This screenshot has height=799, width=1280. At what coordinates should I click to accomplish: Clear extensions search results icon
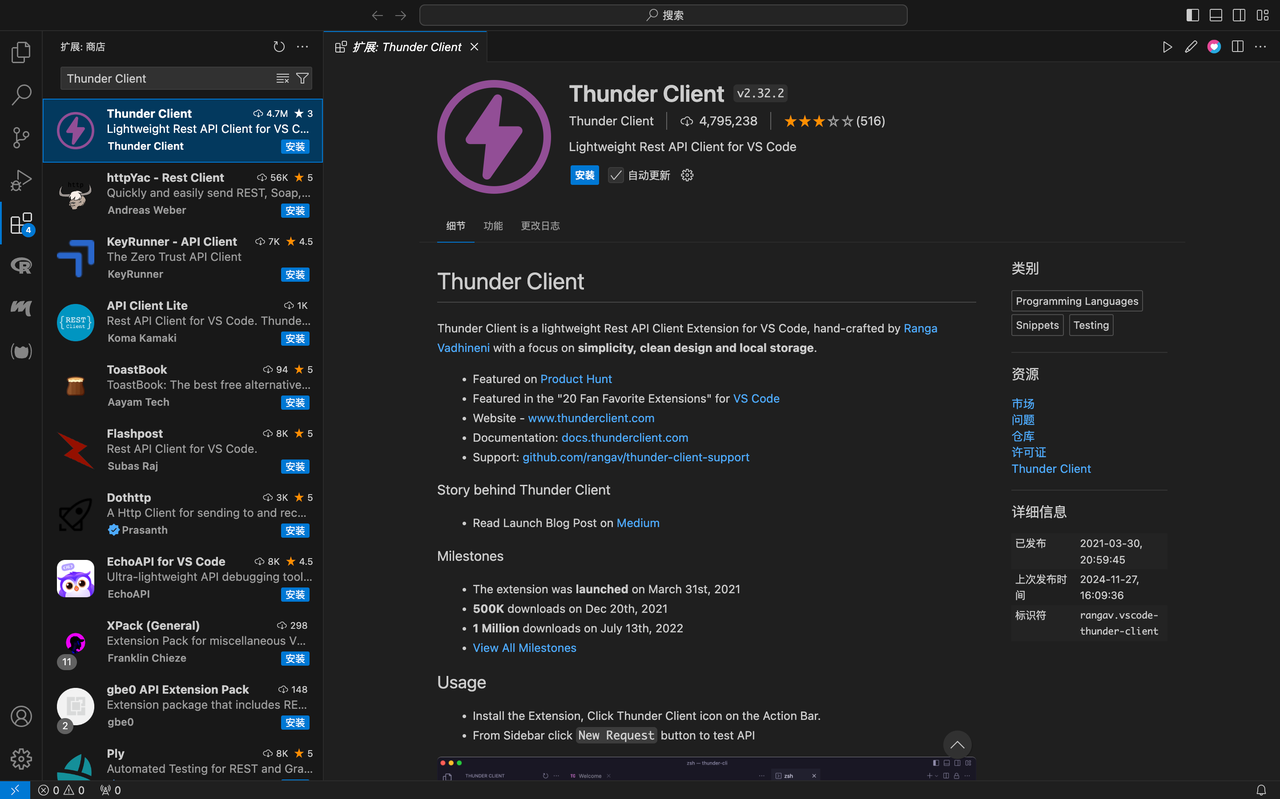[283, 78]
